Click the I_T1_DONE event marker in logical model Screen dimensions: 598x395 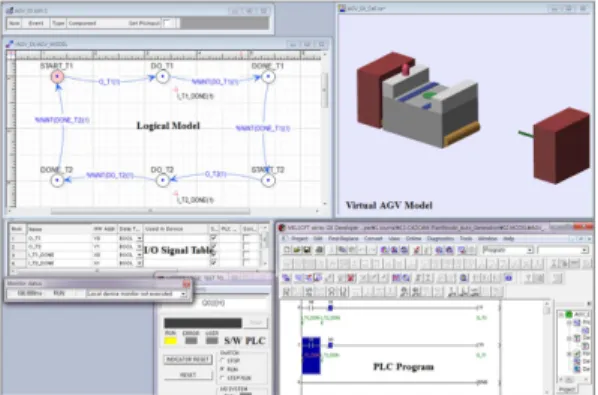click(x=176, y=90)
